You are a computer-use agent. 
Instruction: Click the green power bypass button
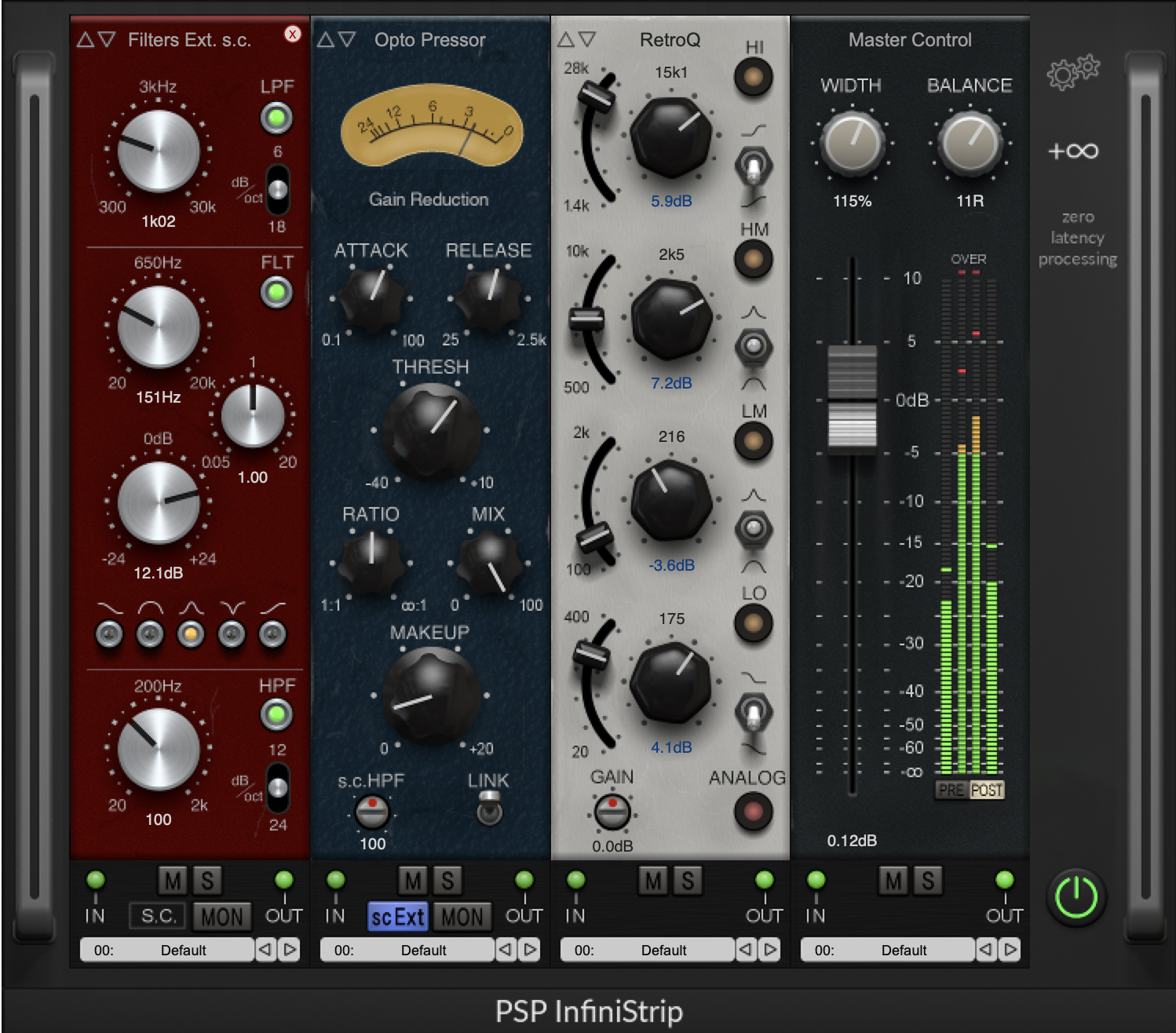tap(1076, 896)
